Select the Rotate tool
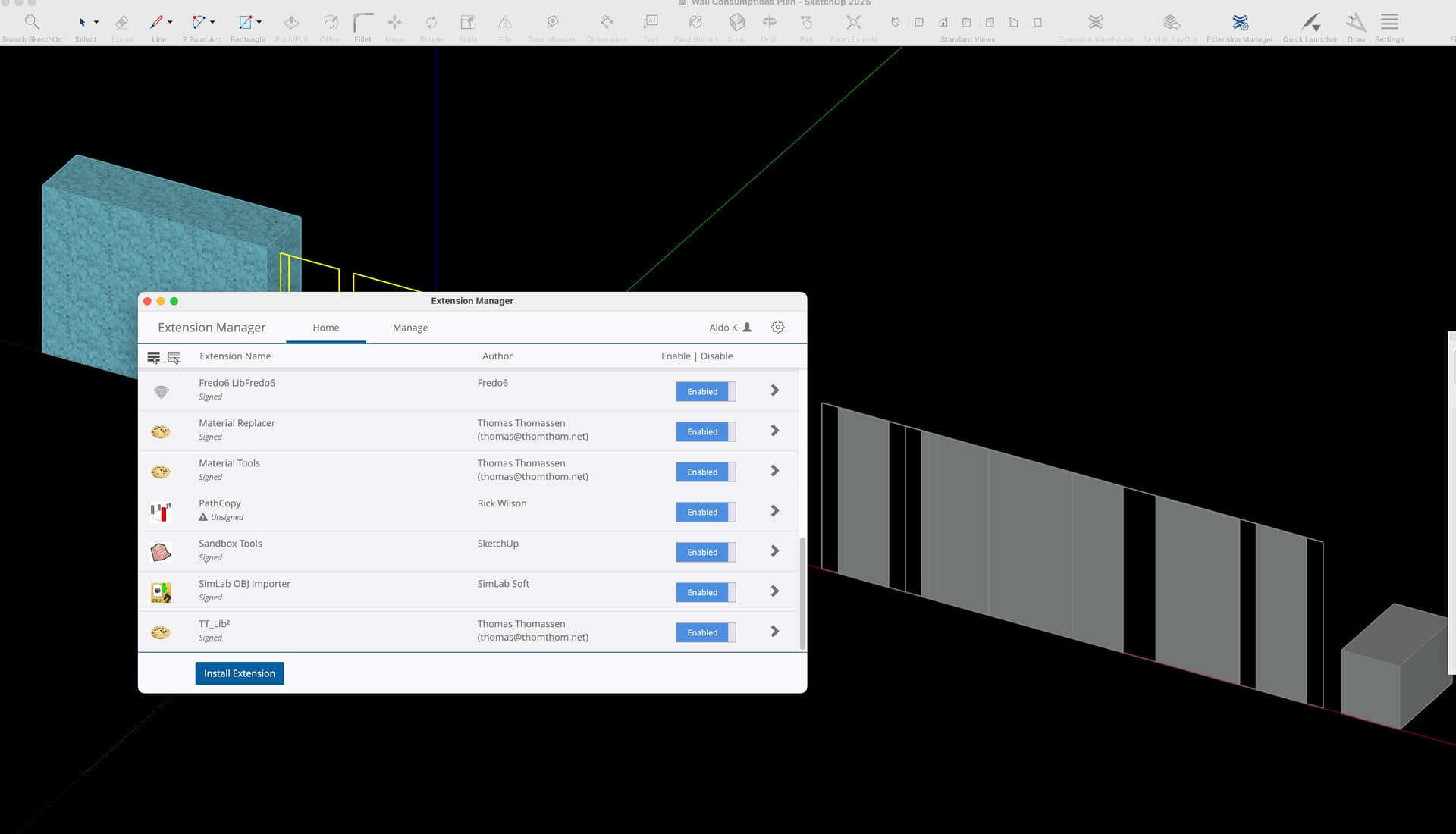Image resolution: width=1456 pixels, height=834 pixels. [x=431, y=23]
